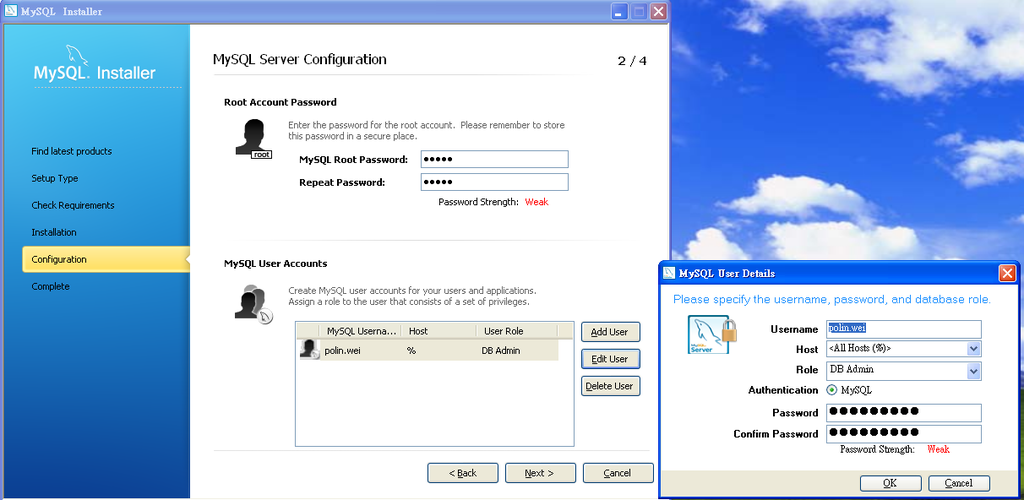
Task: Click the MySQL user accounts group icon
Action: click(253, 304)
